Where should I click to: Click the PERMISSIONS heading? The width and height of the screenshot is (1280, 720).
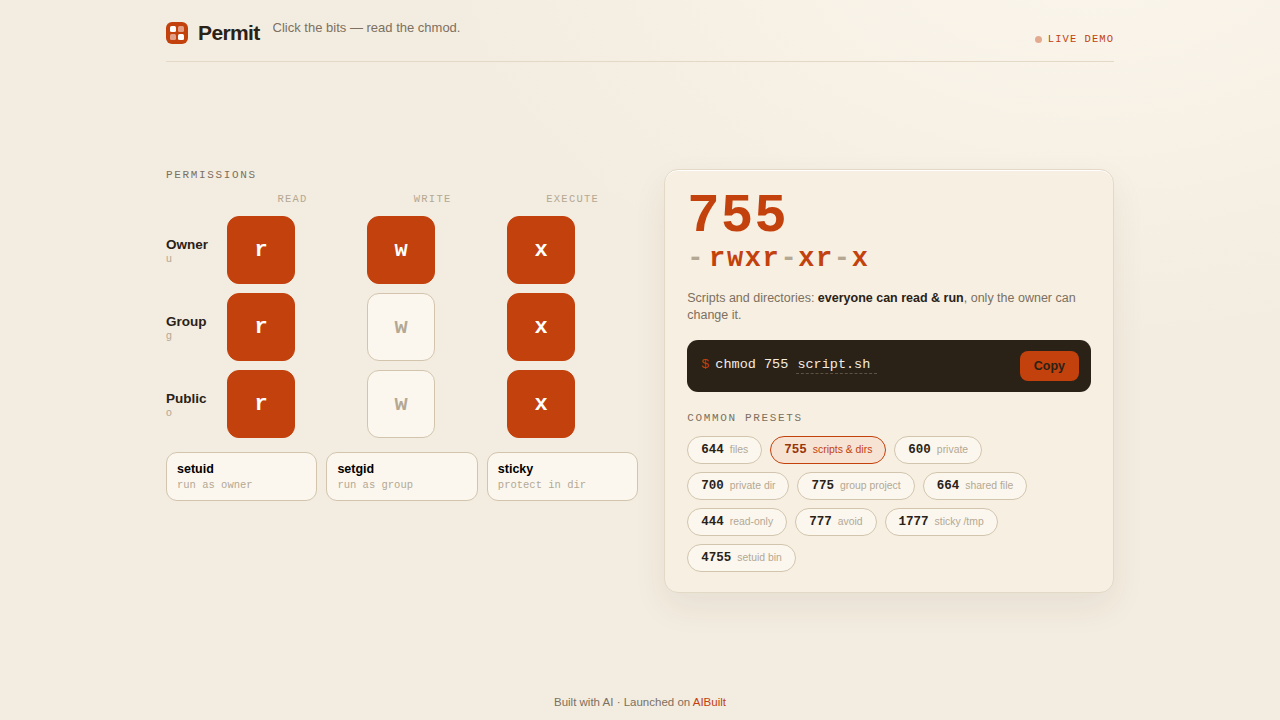click(211, 175)
